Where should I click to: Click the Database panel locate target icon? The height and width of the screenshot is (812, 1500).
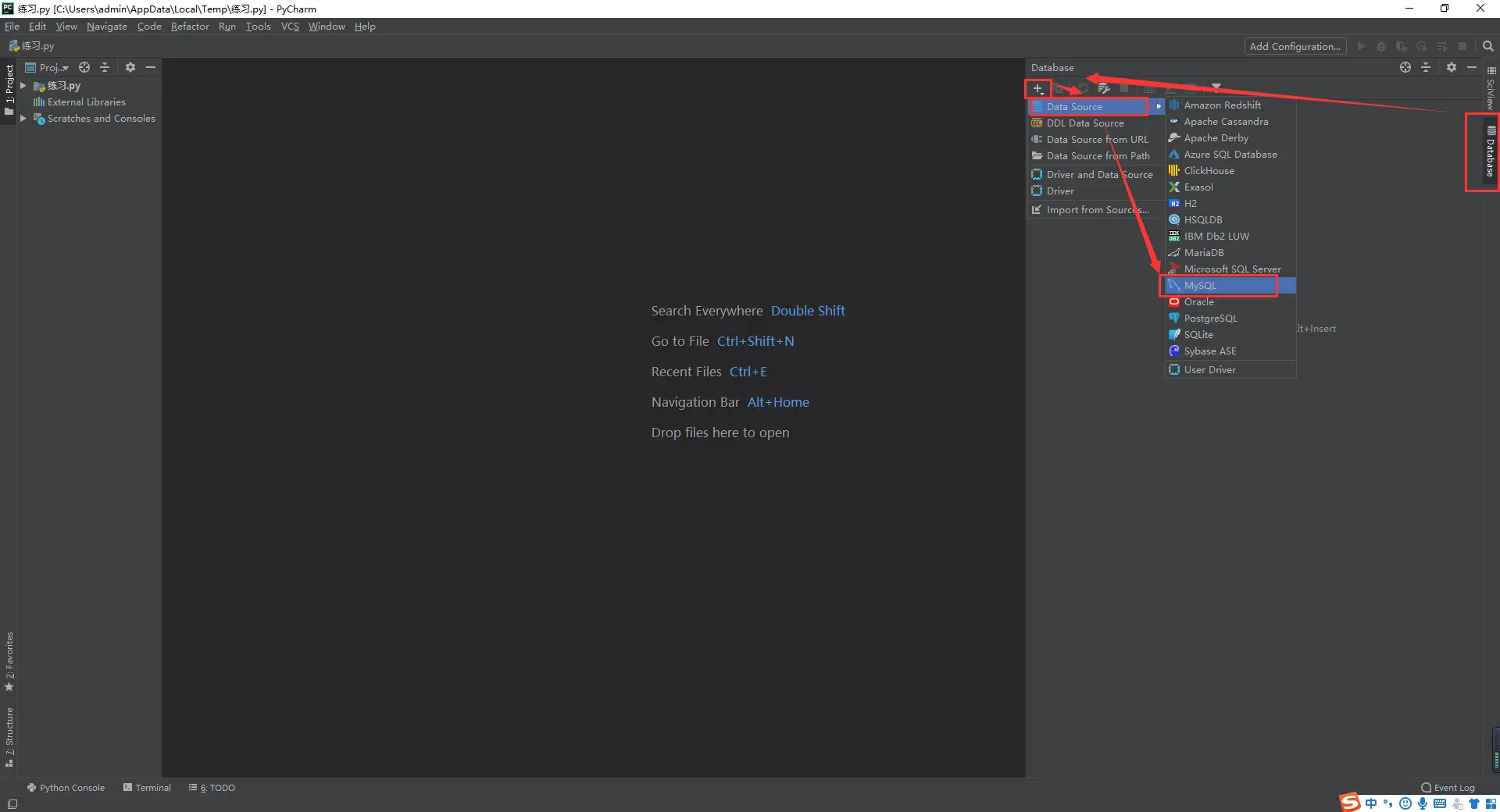coord(1405,67)
